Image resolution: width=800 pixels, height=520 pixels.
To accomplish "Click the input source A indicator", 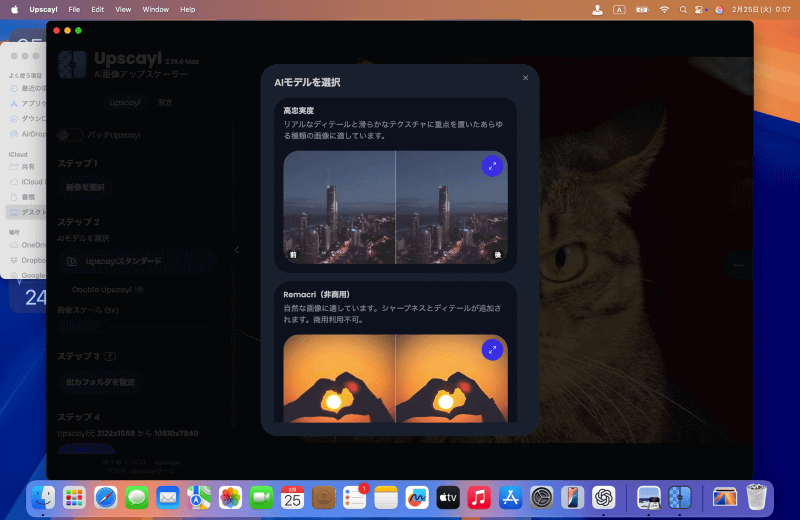I will [619, 9].
